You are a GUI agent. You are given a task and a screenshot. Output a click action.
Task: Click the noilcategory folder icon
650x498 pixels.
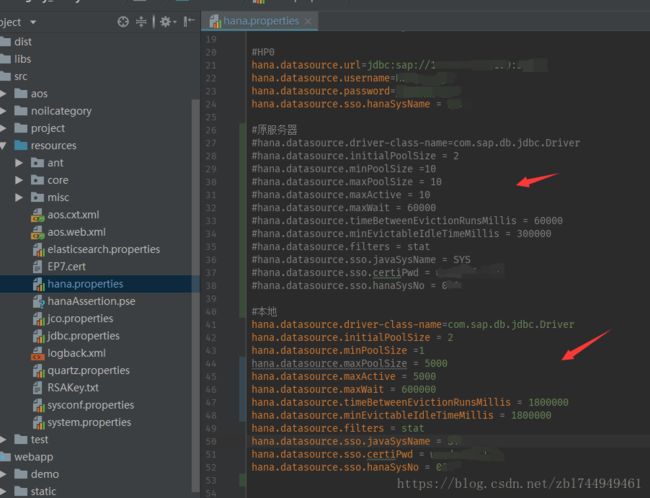pos(21,111)
